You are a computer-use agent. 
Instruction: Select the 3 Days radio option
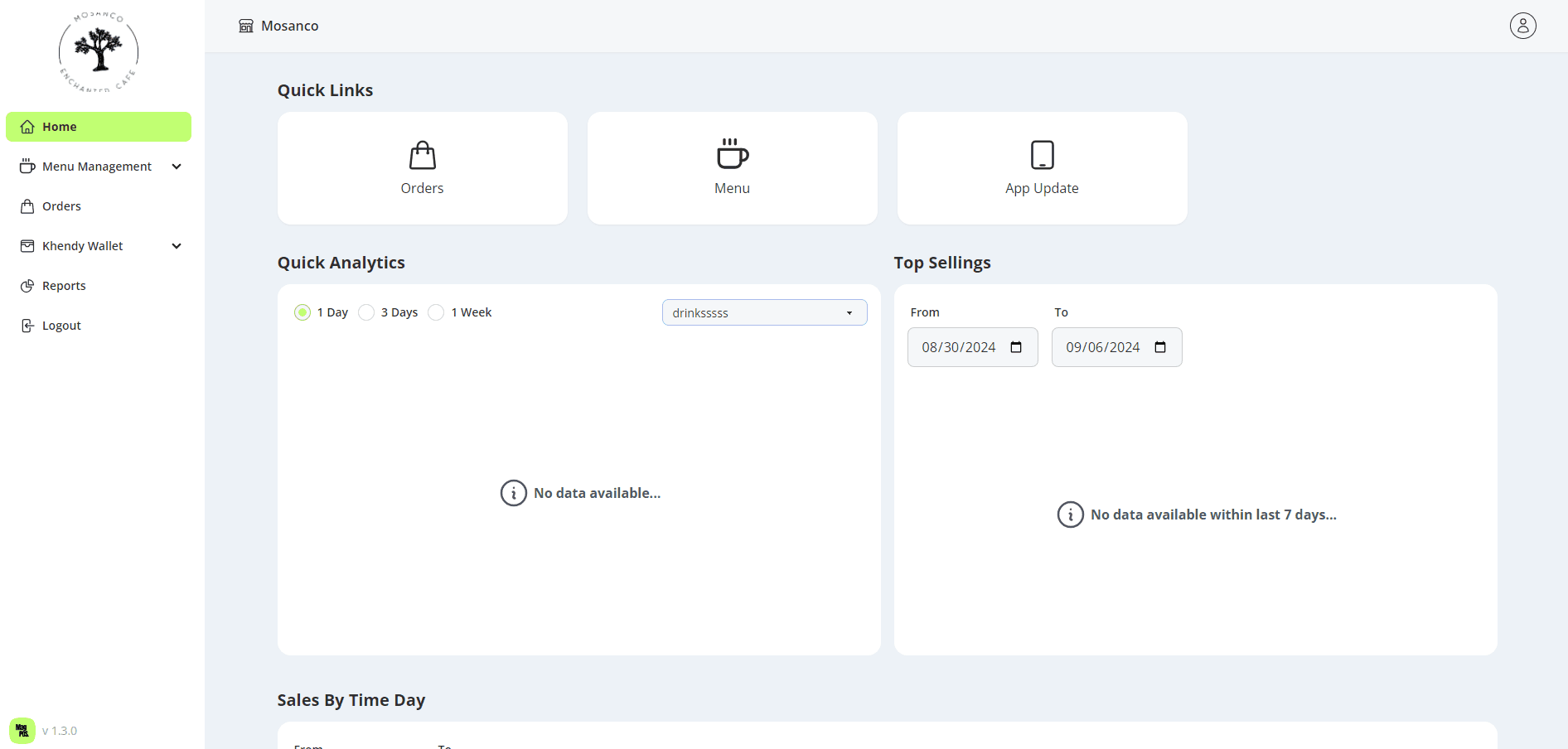tap(366, 312)
